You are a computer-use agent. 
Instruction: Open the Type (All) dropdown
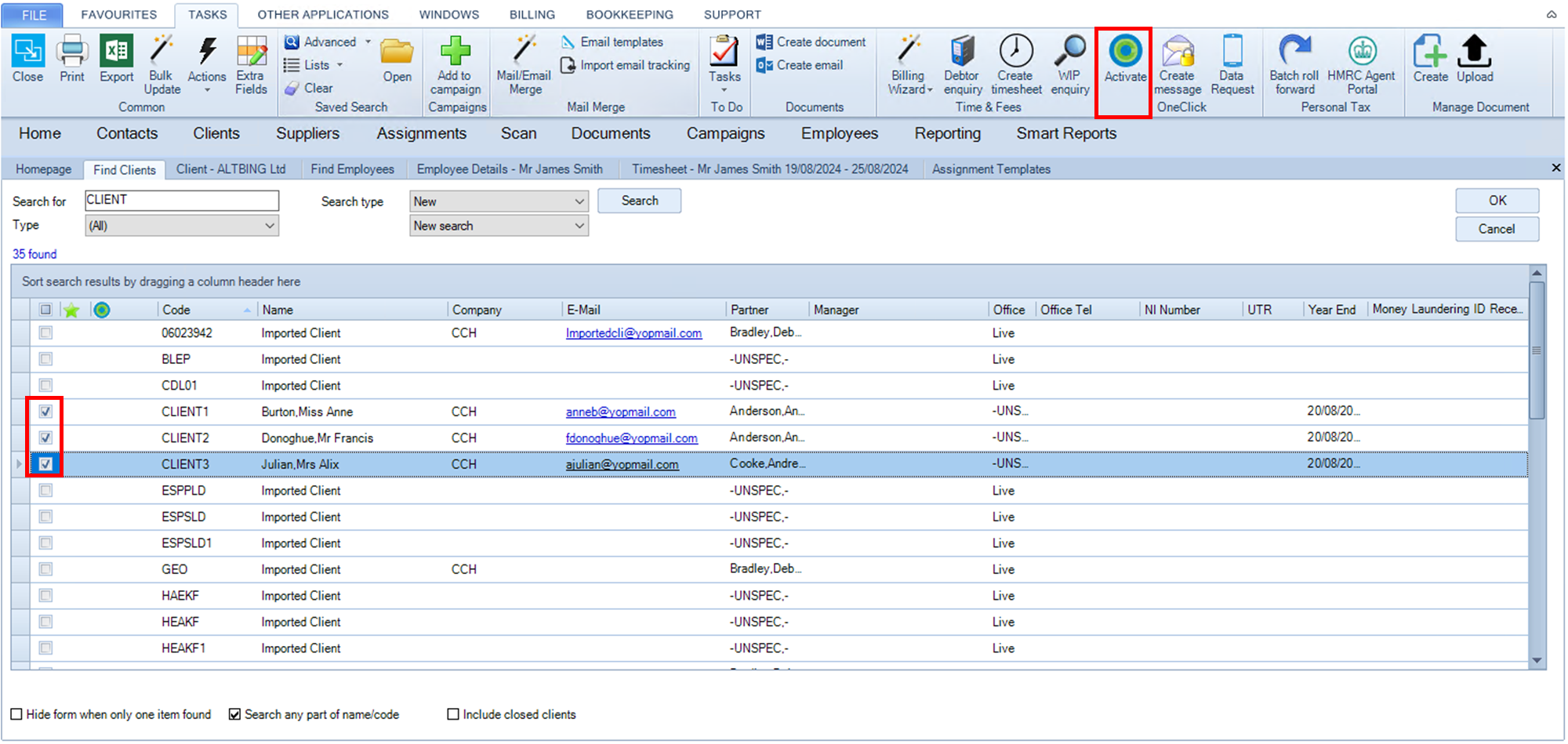tap(182, 226)
